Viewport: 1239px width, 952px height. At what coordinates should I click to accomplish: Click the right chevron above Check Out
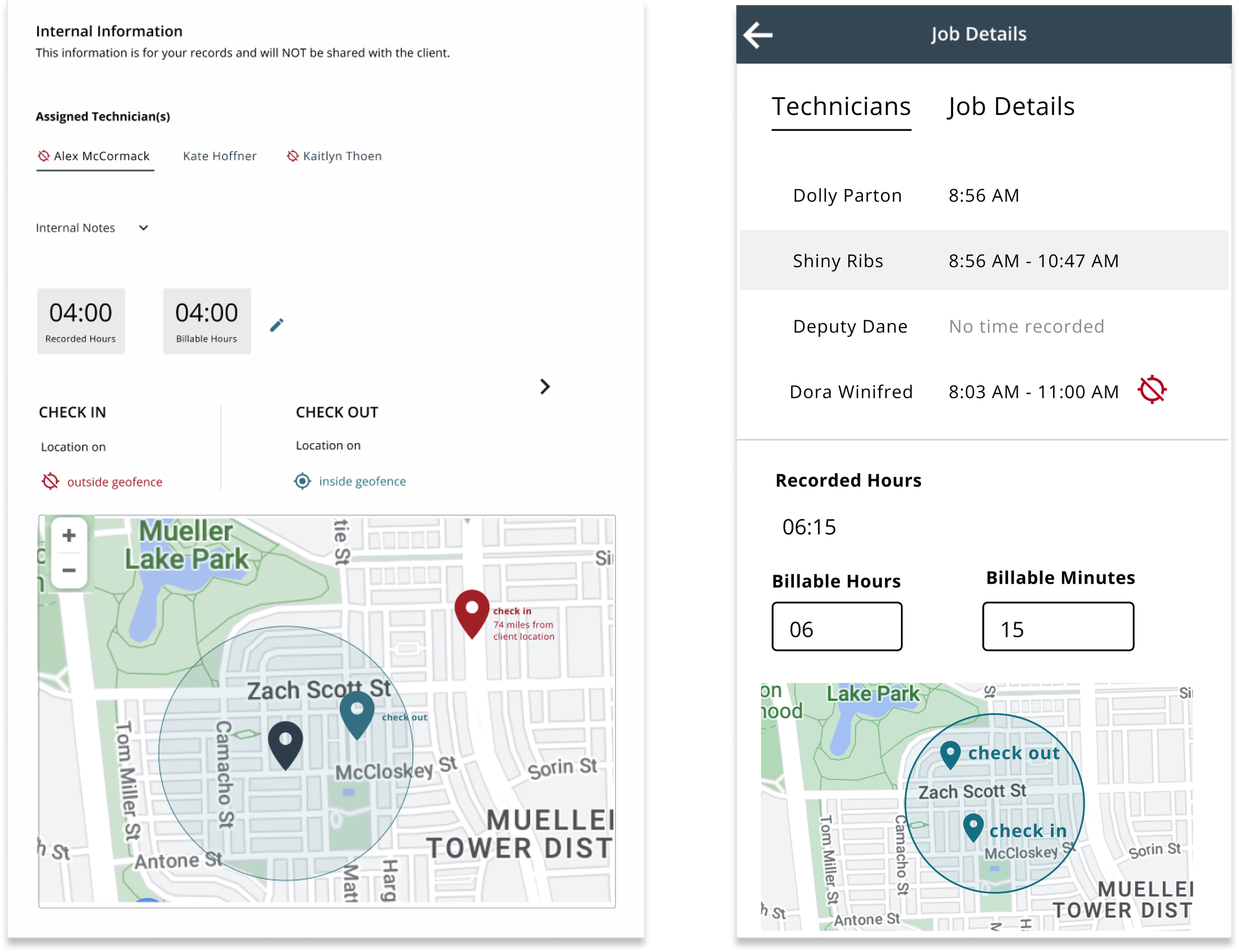(545, 387)
